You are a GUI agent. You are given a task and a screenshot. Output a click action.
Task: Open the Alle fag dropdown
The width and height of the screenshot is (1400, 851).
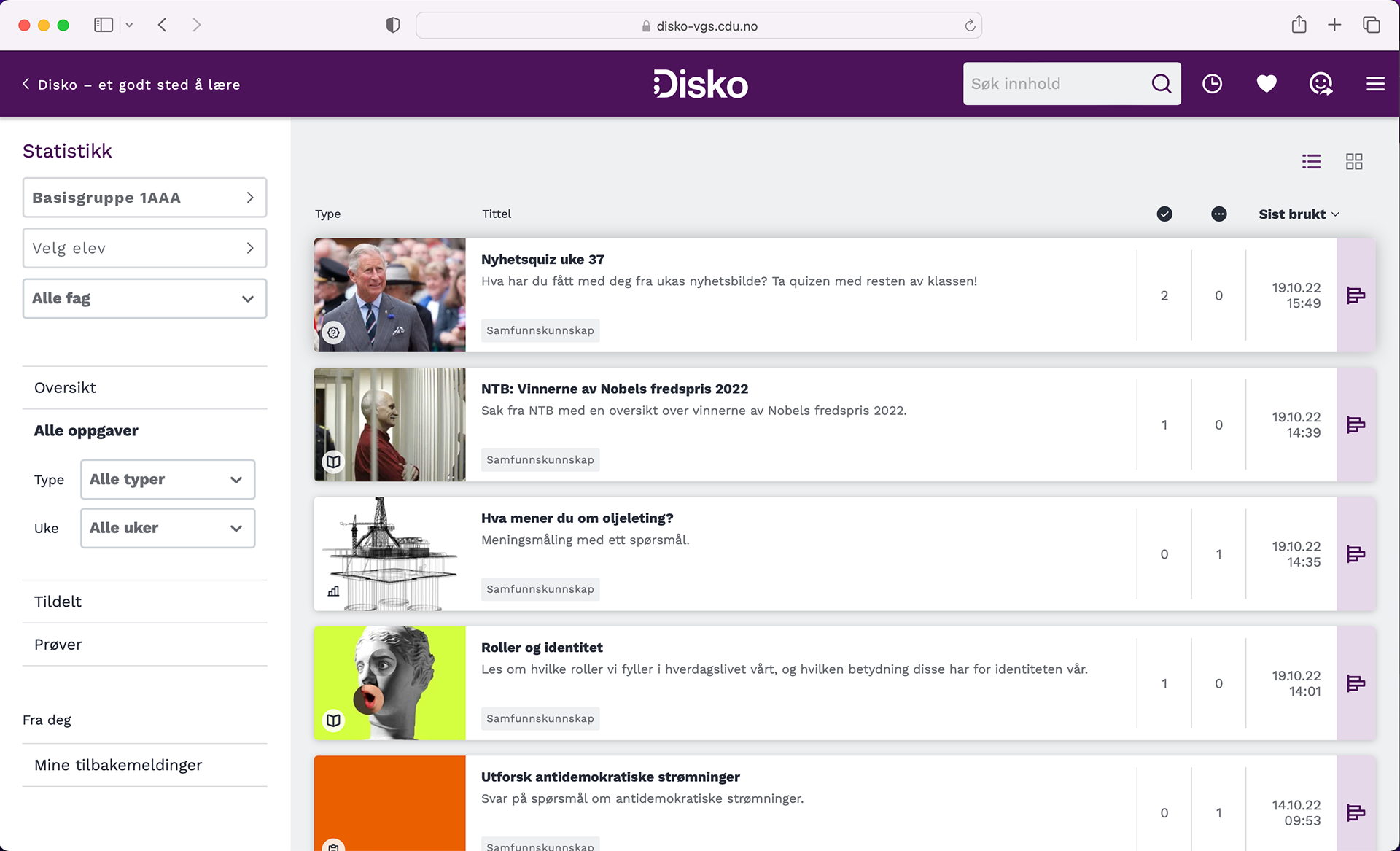click(x=144, y=298)
